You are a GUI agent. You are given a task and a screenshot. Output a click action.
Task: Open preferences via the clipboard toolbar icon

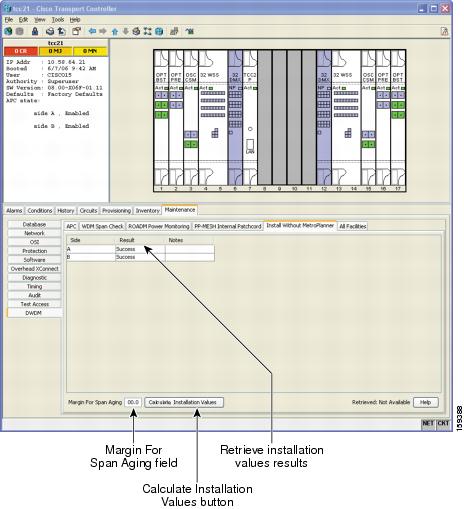tap(77, 31)
